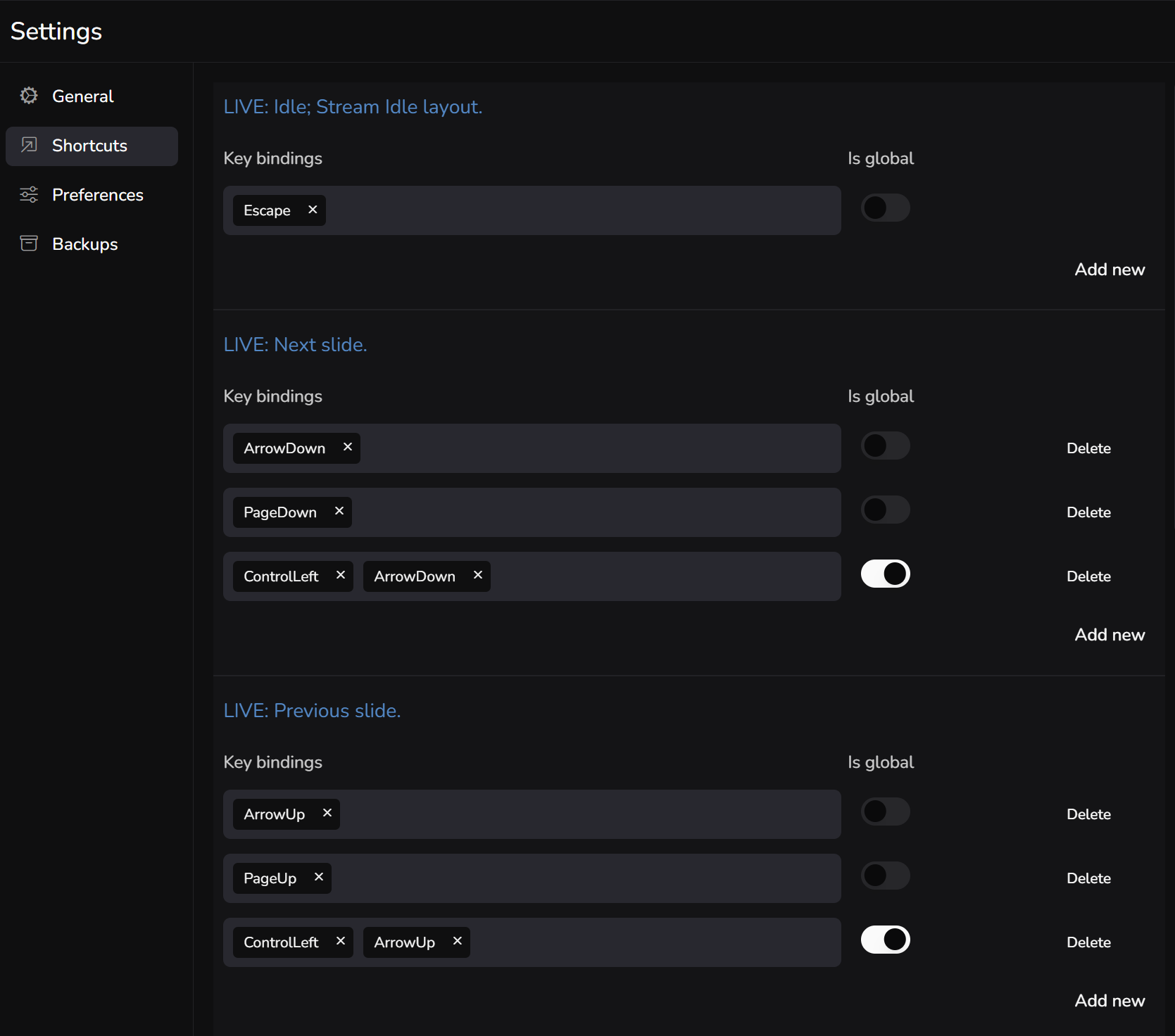Delete the single ArrowDown binding row
Viewport: 1175px width, 1036px height.
(x=1088, y=448)
